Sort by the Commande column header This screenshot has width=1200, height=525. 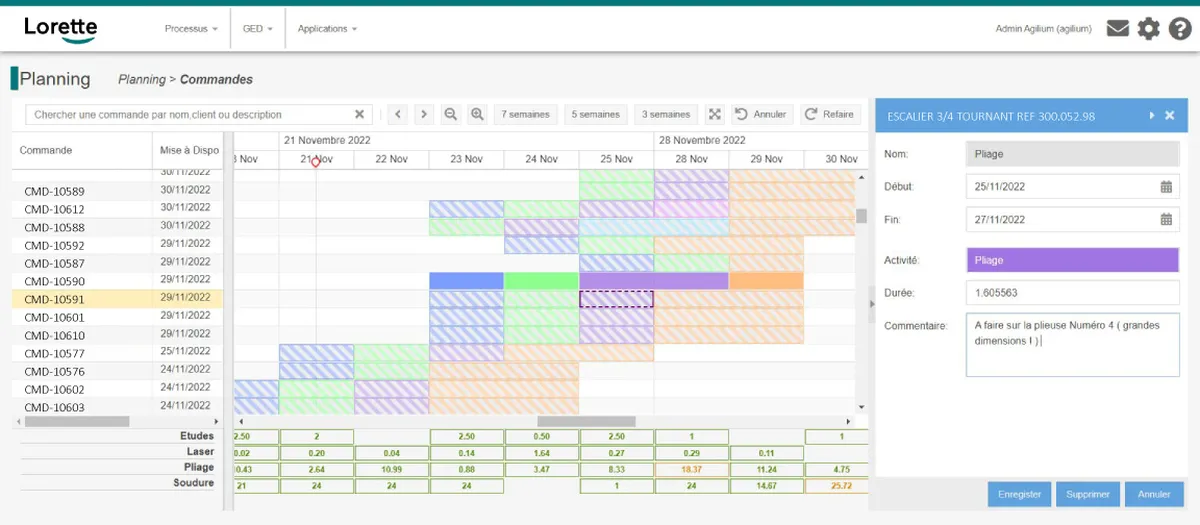click(x=81, y=150)
